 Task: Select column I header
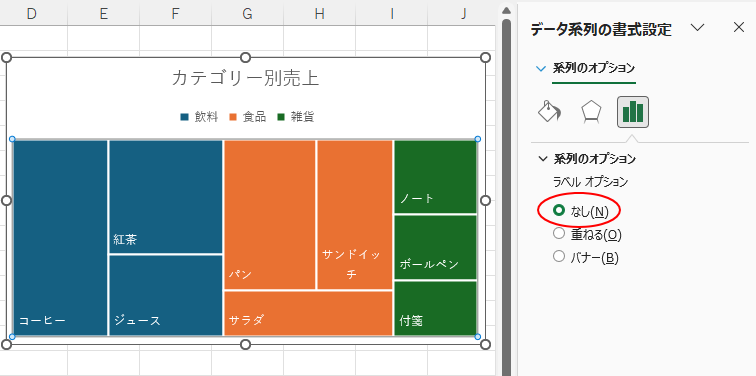392,14
